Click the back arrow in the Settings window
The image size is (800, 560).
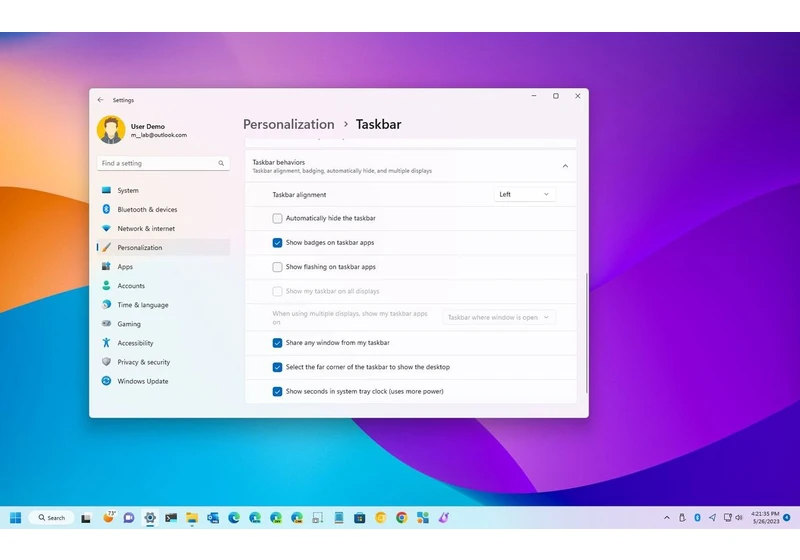(x=101, y=100)
